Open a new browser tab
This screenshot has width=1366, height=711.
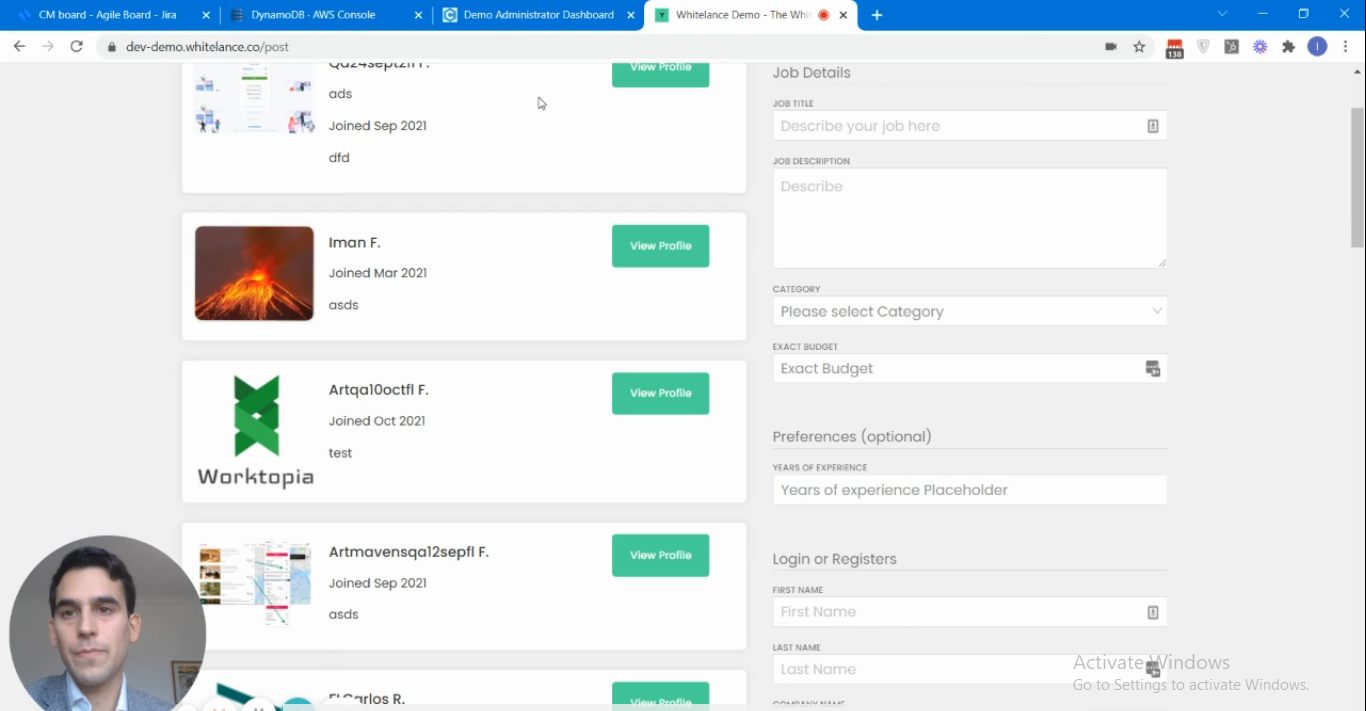(x=877, y=15)
